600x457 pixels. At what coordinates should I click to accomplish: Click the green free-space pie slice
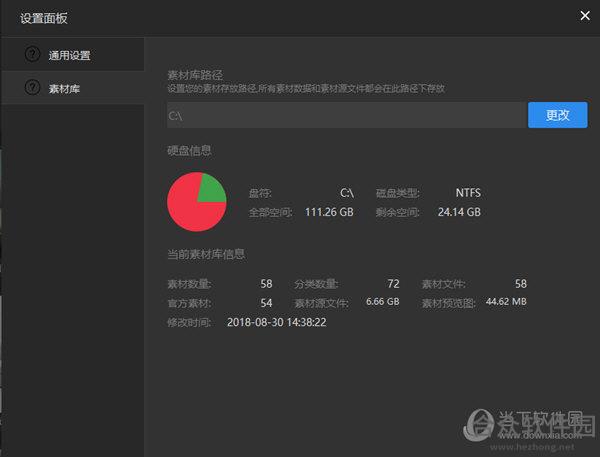coord(210,190)
